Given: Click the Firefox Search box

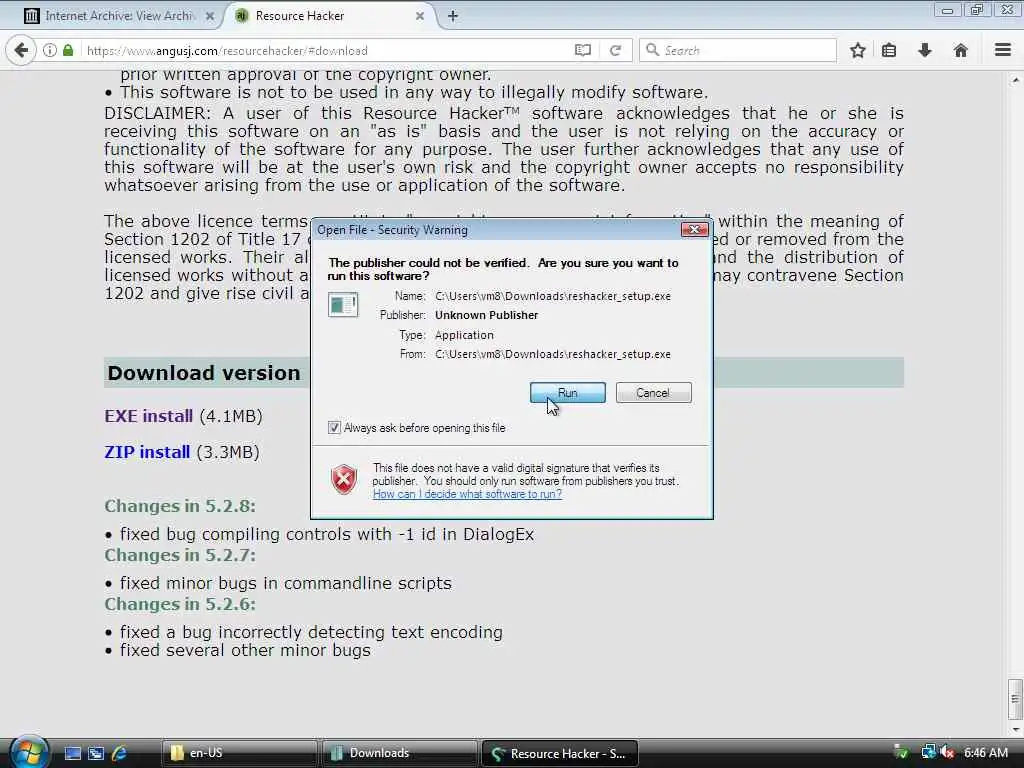Looking at the screenshot, I should point(738,50).
